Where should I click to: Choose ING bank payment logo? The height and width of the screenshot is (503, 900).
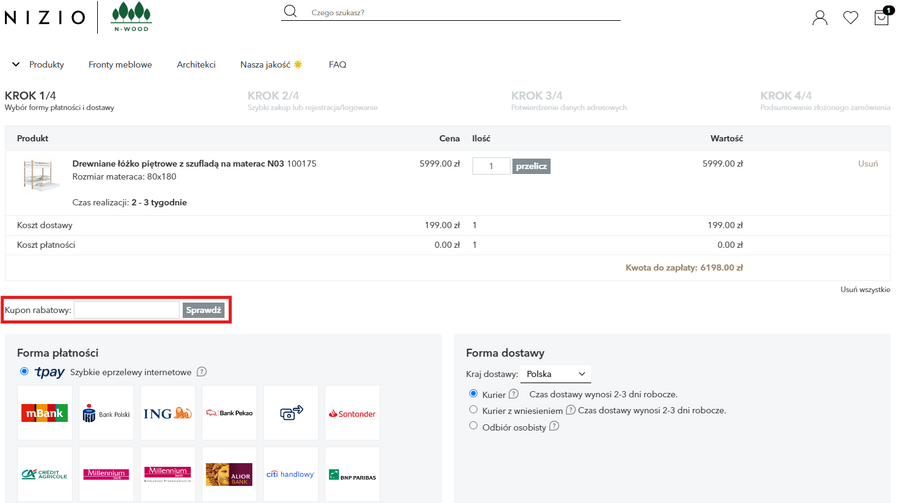pos(167,413)
